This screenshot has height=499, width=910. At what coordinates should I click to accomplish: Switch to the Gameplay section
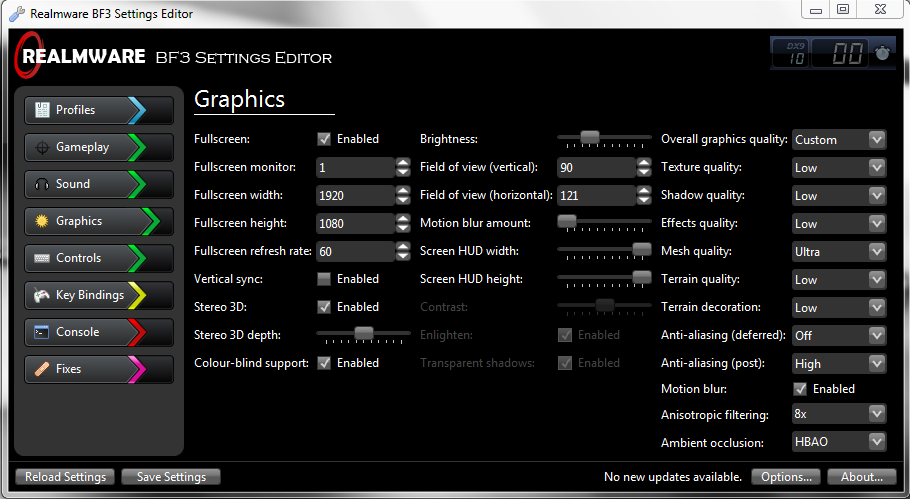click(x=99, y=147)
